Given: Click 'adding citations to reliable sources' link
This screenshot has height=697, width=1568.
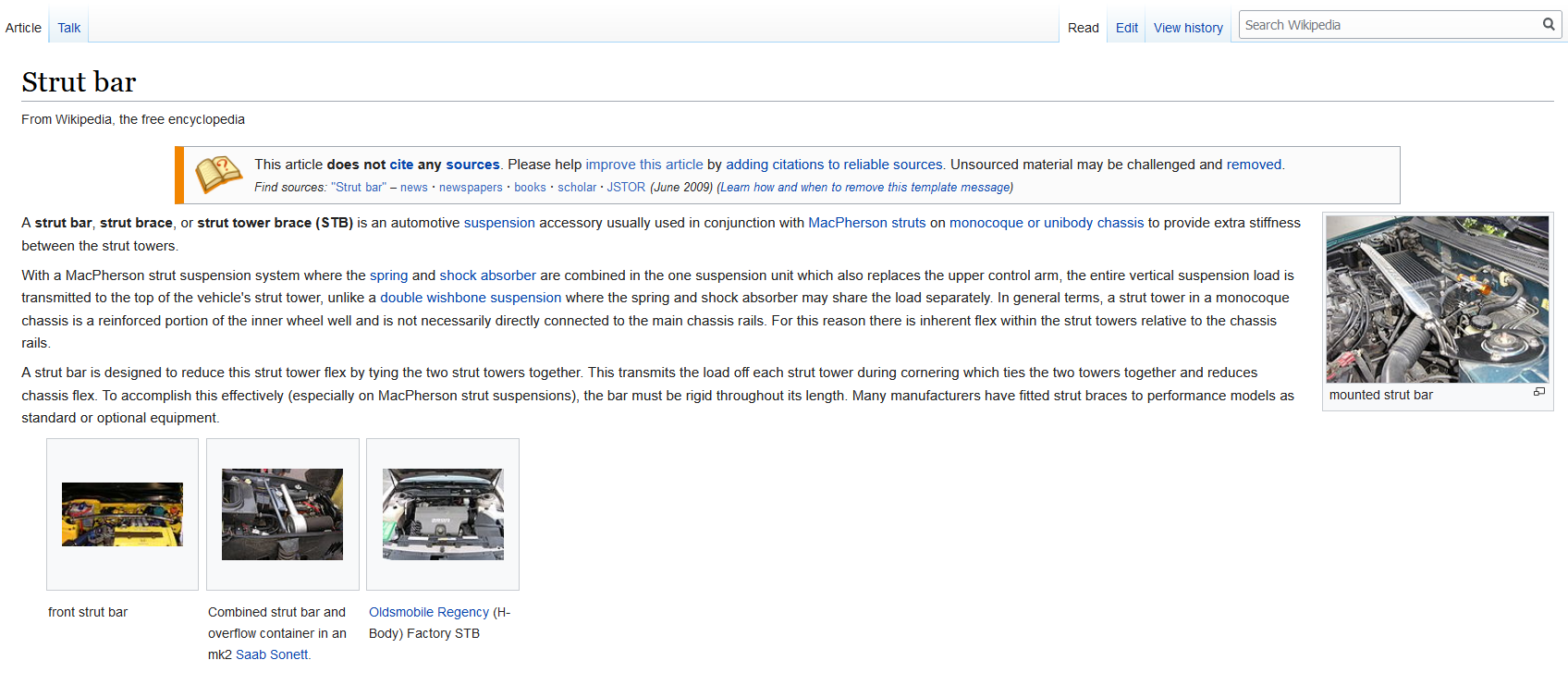Looking at the screenshot, I should click(x=834, y=165).
